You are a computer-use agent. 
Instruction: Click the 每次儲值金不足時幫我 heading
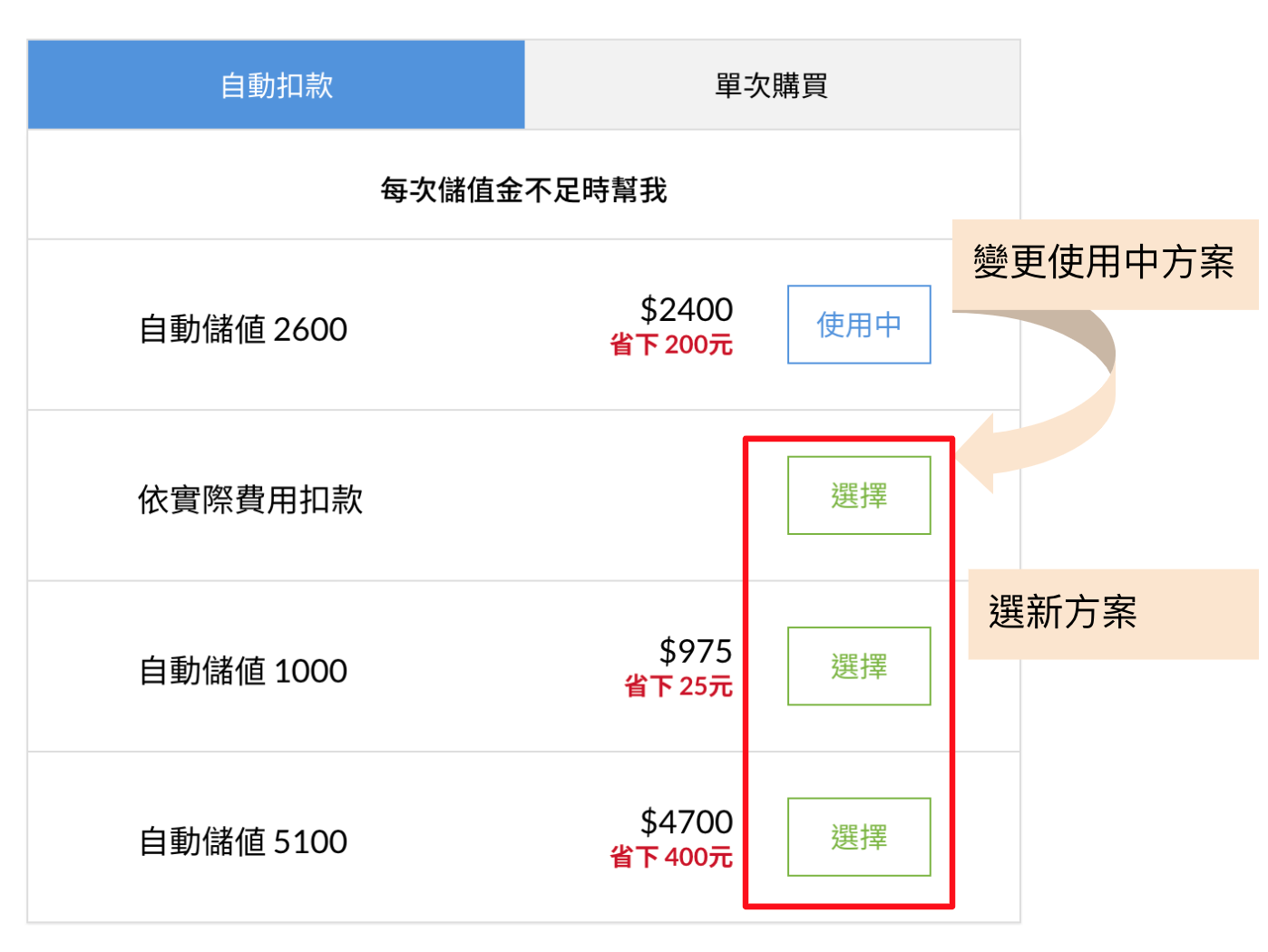pyautogui.click(x=523, y=190)
